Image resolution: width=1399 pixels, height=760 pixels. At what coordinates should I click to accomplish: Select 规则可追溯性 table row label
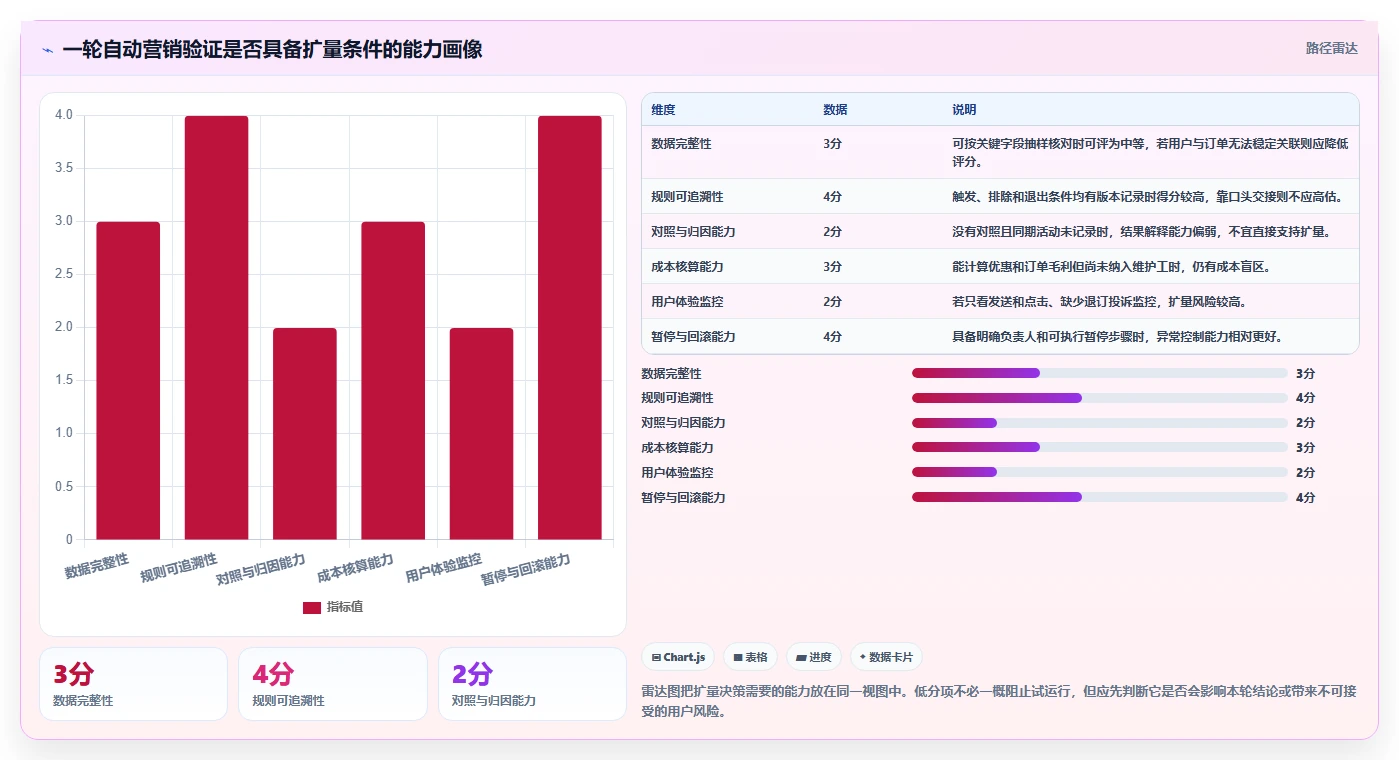pyautogui.click(x=687, y=197)
